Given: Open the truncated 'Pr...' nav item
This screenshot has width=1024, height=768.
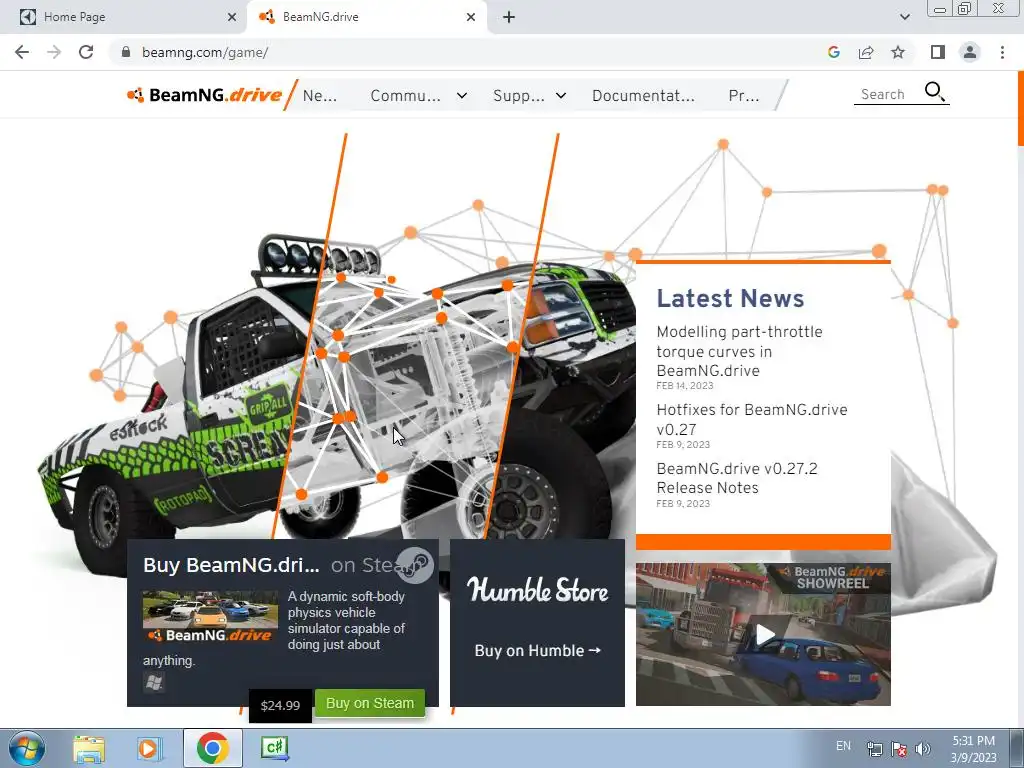Looking at the screenshot, I should click(x=744, y=96).
